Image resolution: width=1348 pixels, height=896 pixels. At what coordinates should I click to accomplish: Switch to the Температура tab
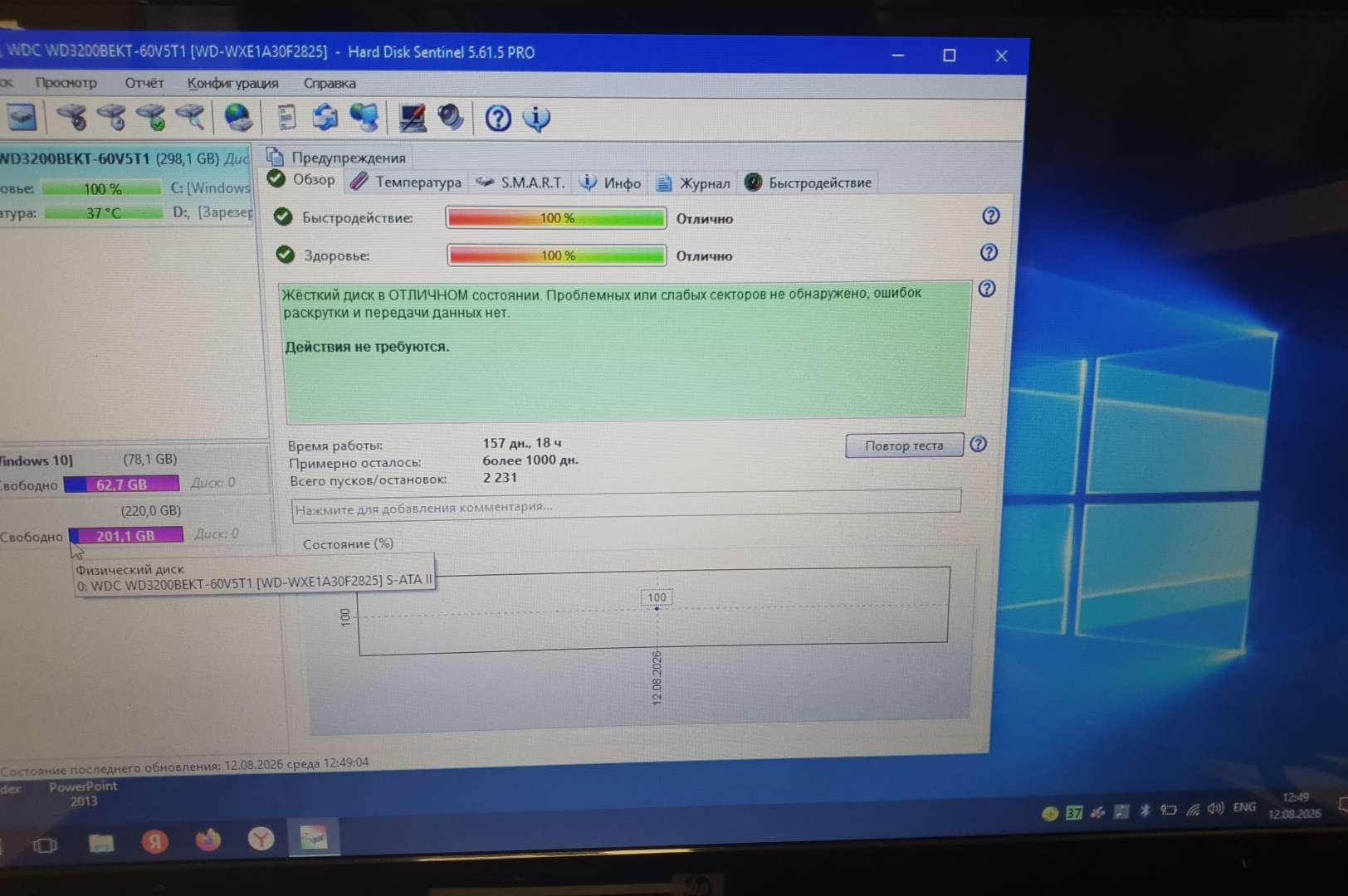(x=406, y=182)
